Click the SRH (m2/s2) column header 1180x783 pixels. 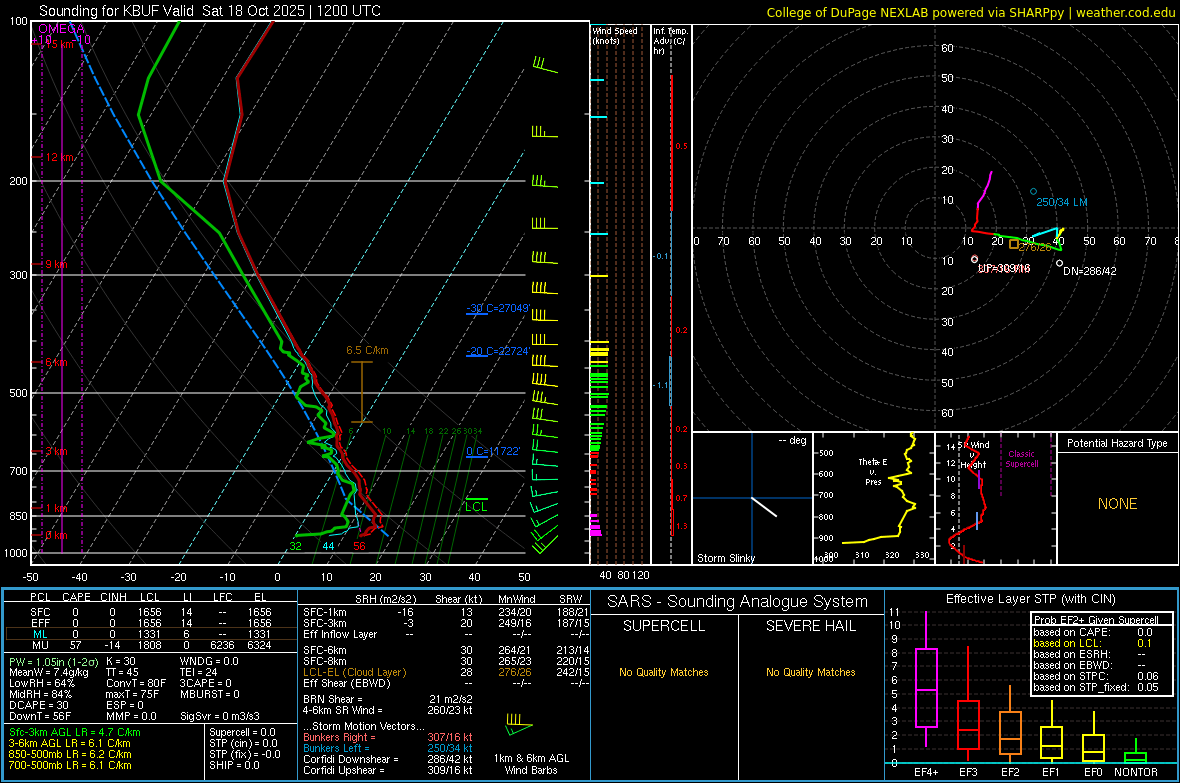(x=385, y=599)
